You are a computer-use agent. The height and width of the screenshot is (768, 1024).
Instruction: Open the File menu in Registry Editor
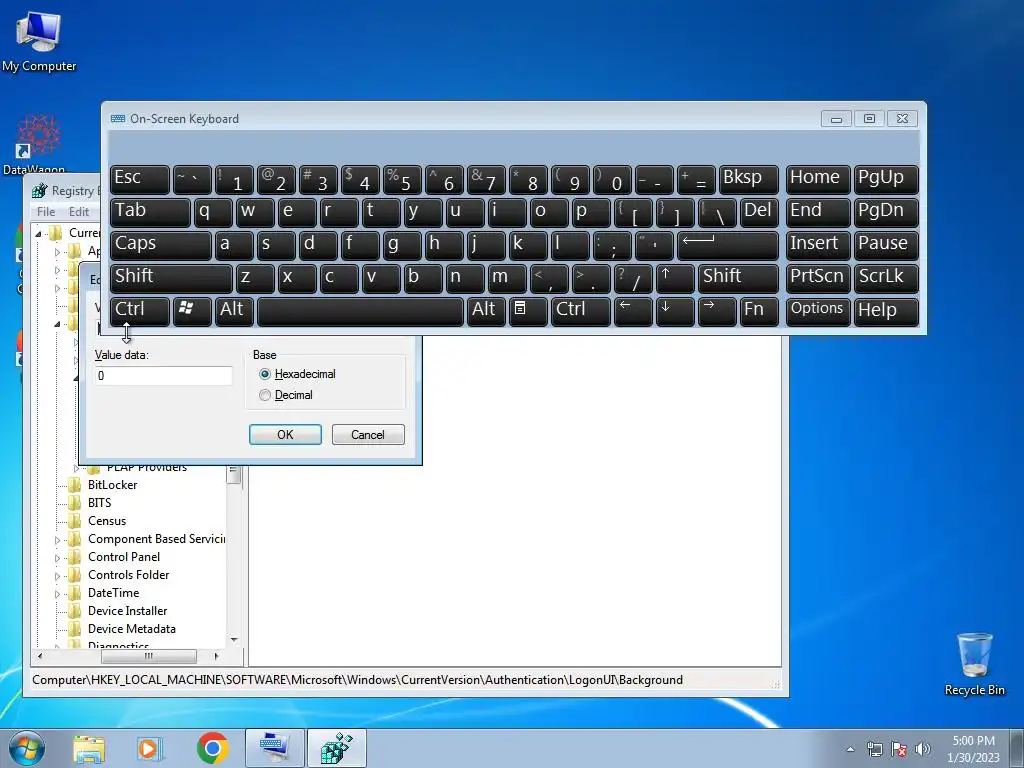[x=46, y=212]
